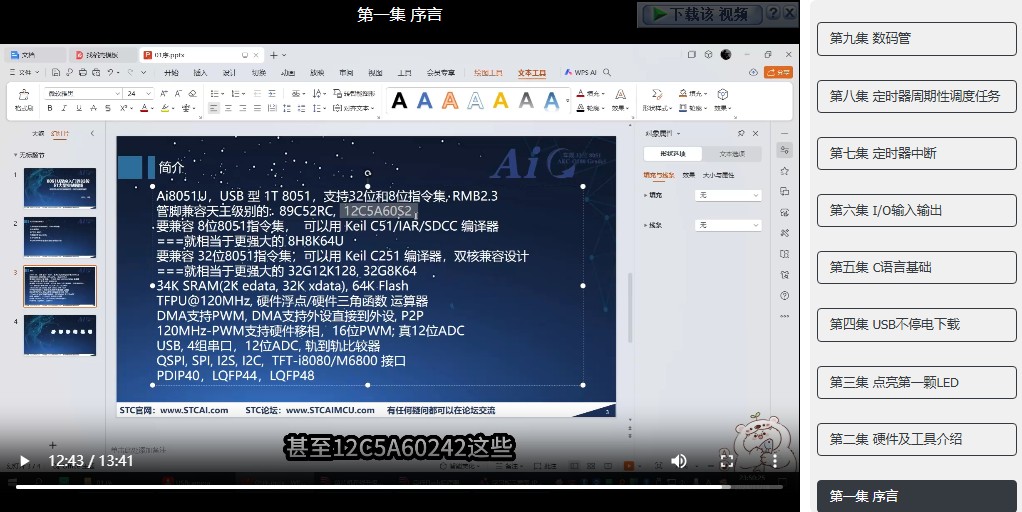Open episode 第二集 硬件及工具介绍

916,439
